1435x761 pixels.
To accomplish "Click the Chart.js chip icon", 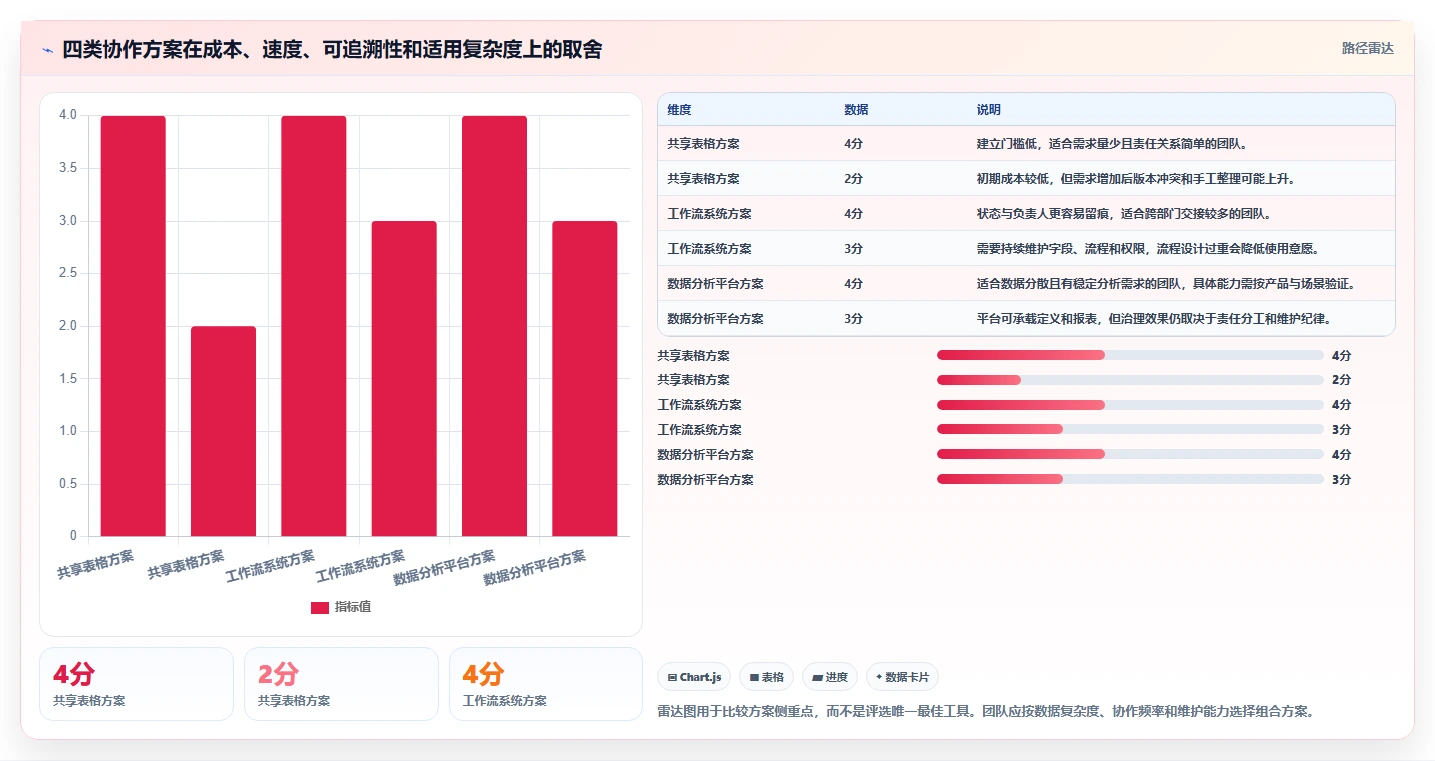I will (x=673, y=677).
